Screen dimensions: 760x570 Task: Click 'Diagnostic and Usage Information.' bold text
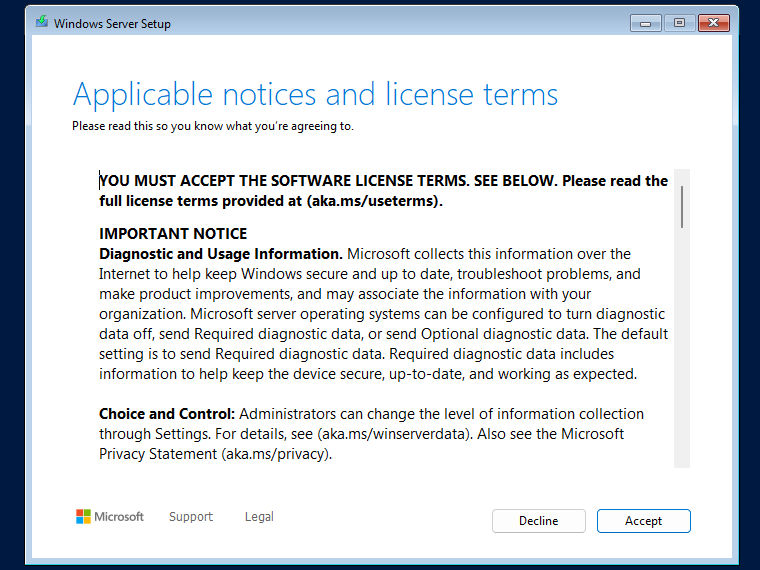(x=221, y=254)
